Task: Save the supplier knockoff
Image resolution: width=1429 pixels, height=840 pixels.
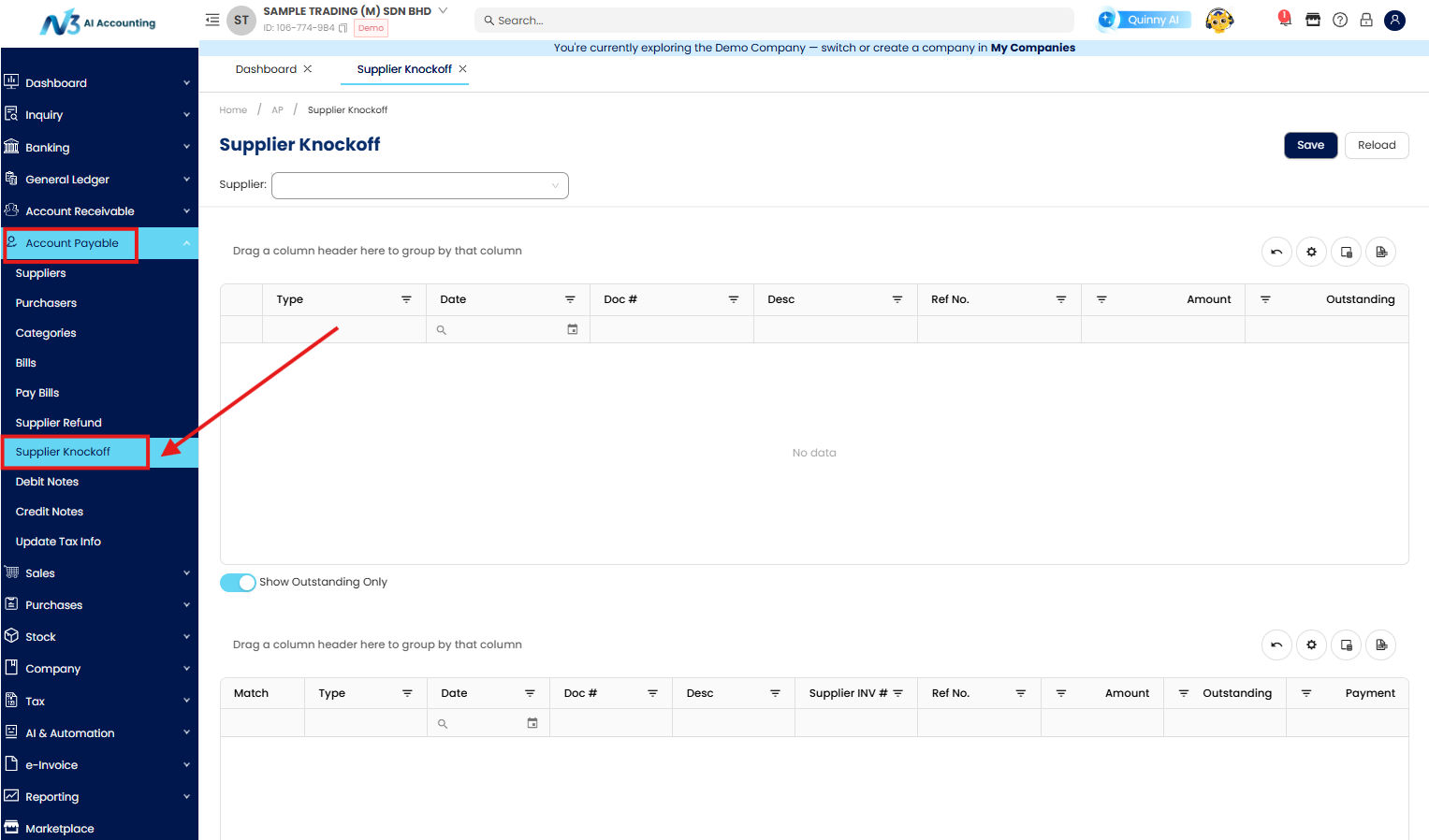Action: 1310,145
